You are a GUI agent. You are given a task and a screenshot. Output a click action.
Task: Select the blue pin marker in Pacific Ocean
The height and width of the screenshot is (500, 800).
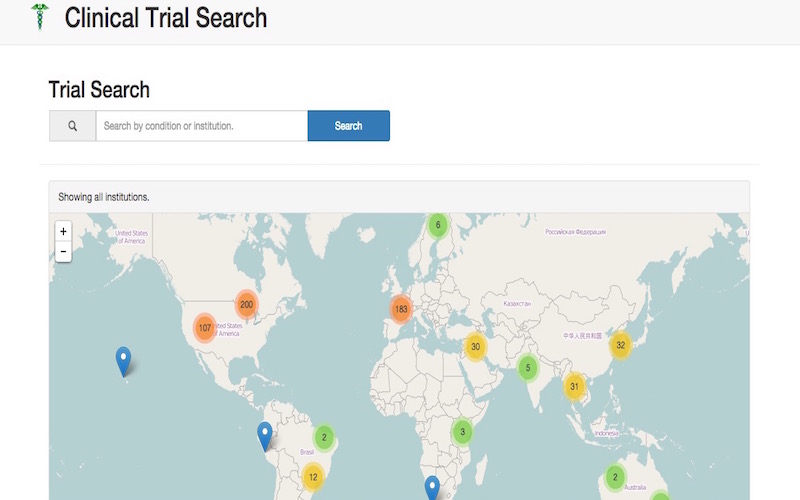pos(123,360)
